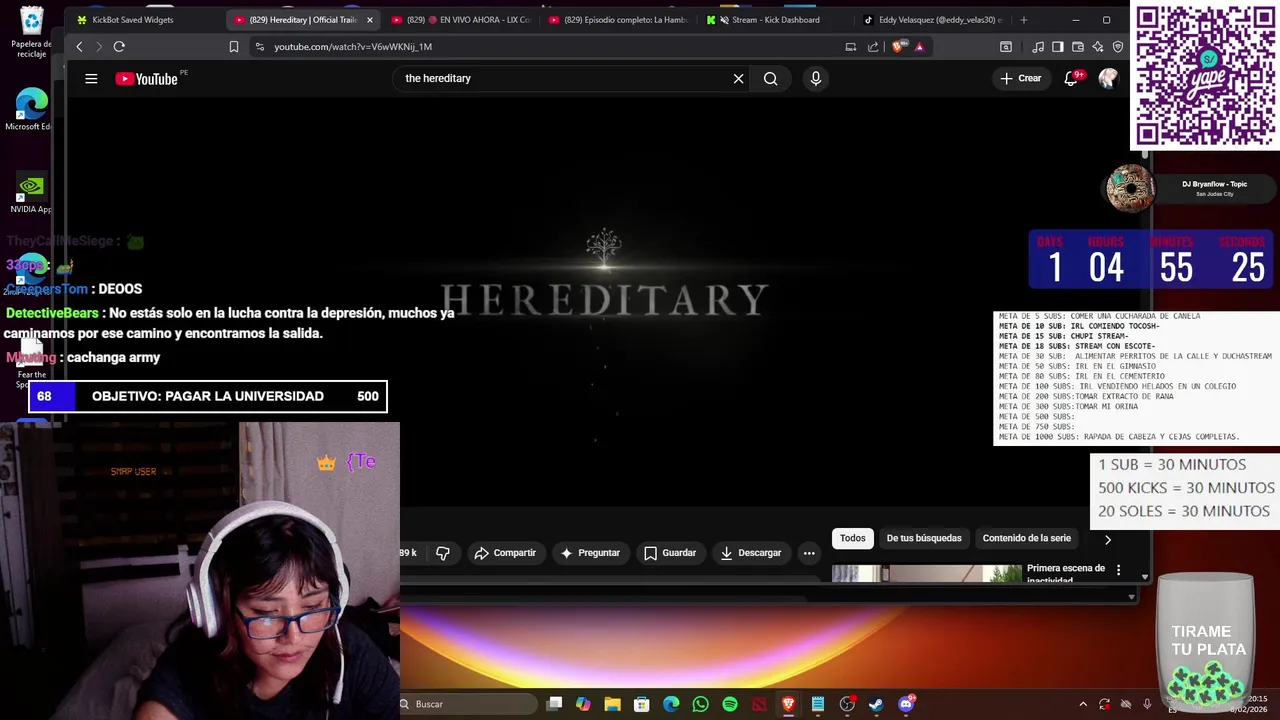Open Leo AI sparkle icon in toolbar

point(1098,46)
